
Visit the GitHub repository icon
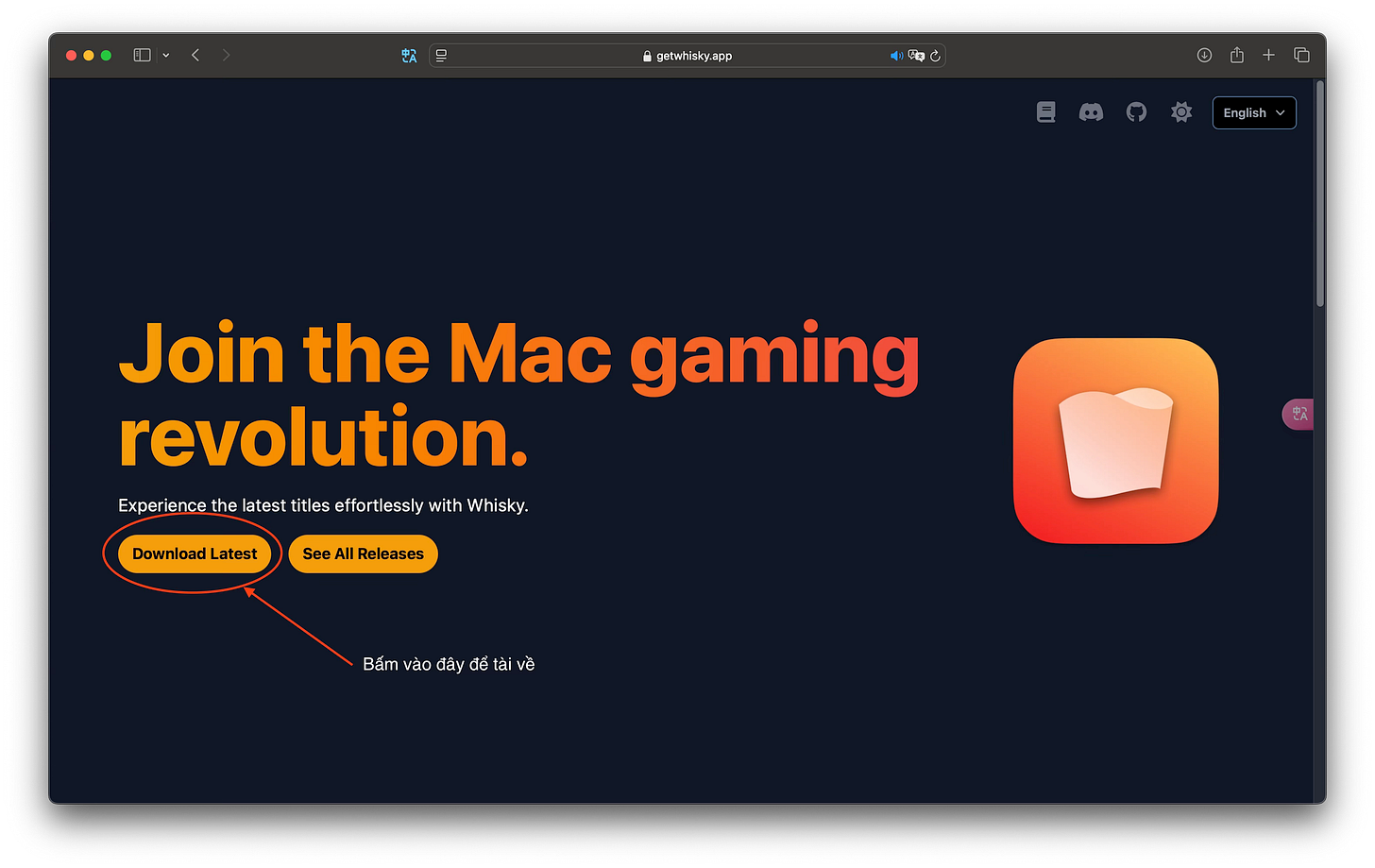[1136, 112]
